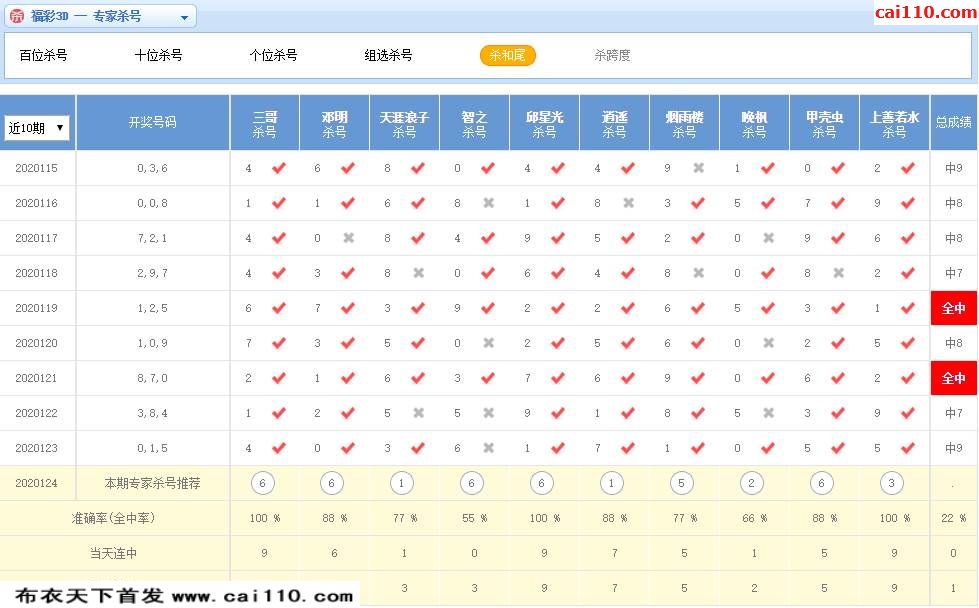The image size is (979, 608).
Task: Switch to 个位杀号 tab
Action: 273,56
